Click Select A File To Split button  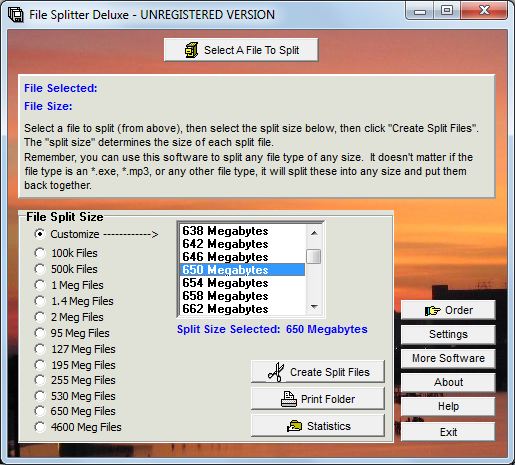241,50
